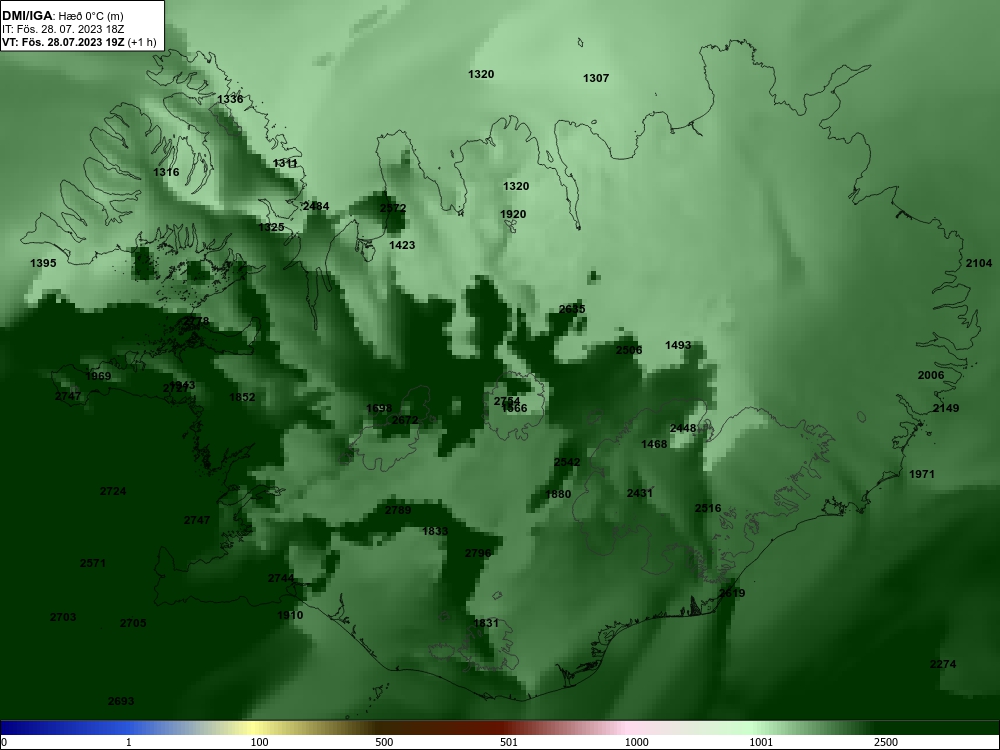Click the 2672 height value
This screenshot has width=1000, height=750.
[405, 420]
